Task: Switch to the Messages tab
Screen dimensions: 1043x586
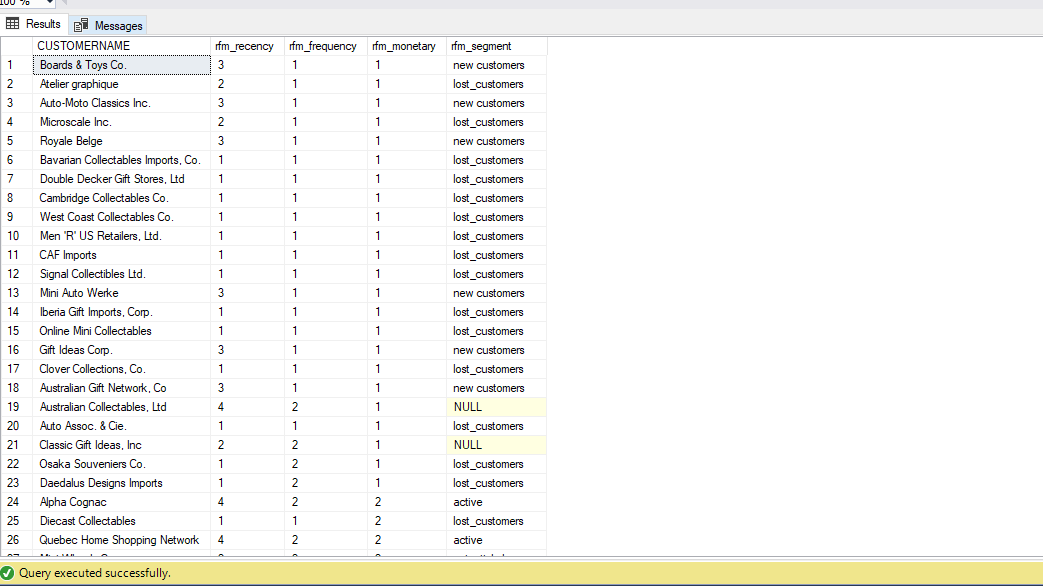Action: click(x=115, y=25)
